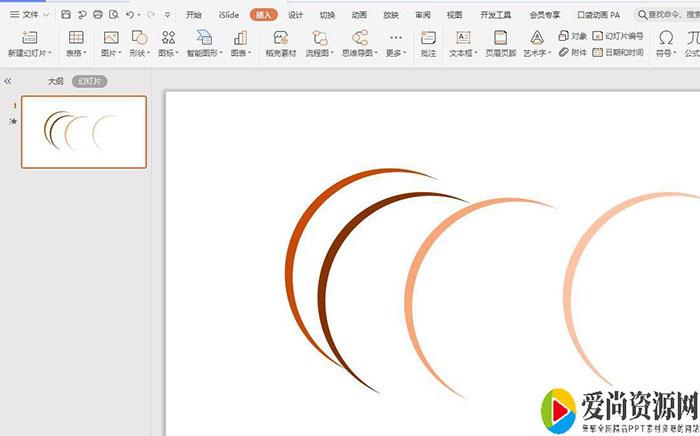Click the 图片 (Picture) insert icon
The width and height of the screenshot is (700, 436).
click(110, 38)
